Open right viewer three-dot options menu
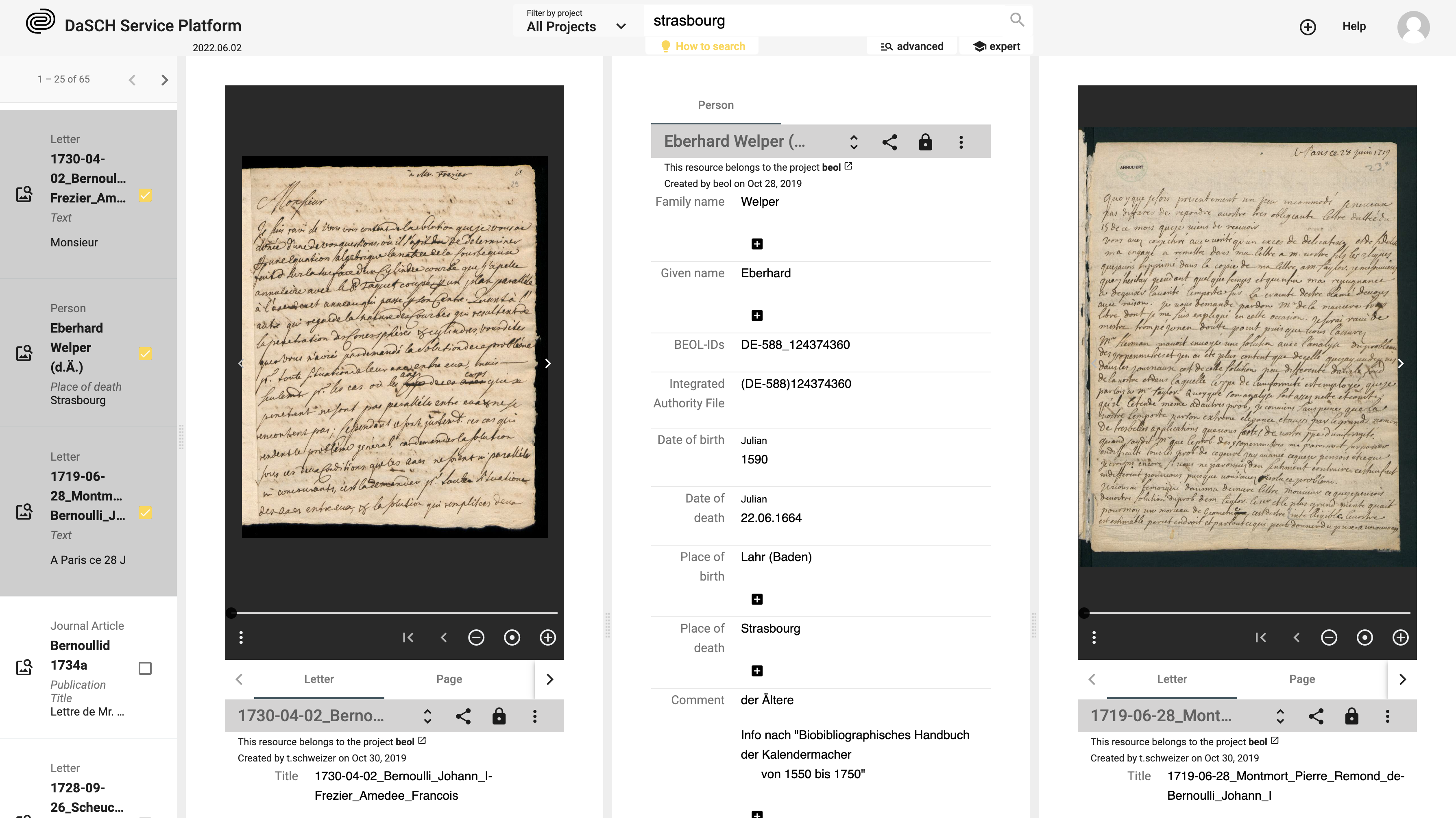 tap(1094, 638)
